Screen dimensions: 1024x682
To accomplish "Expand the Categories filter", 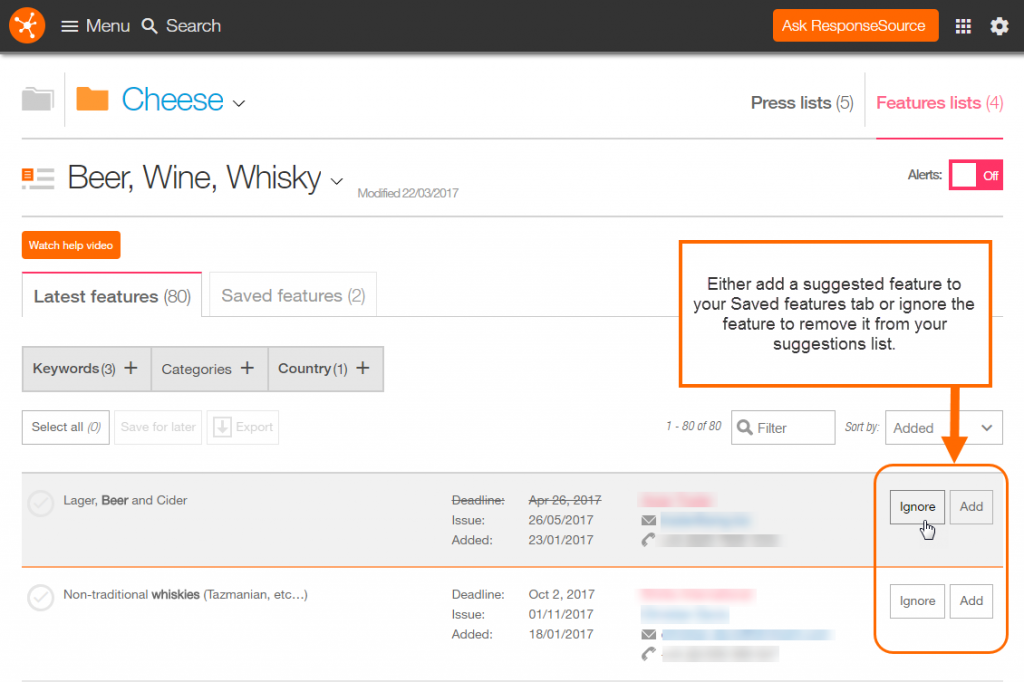I will [209, 368].
